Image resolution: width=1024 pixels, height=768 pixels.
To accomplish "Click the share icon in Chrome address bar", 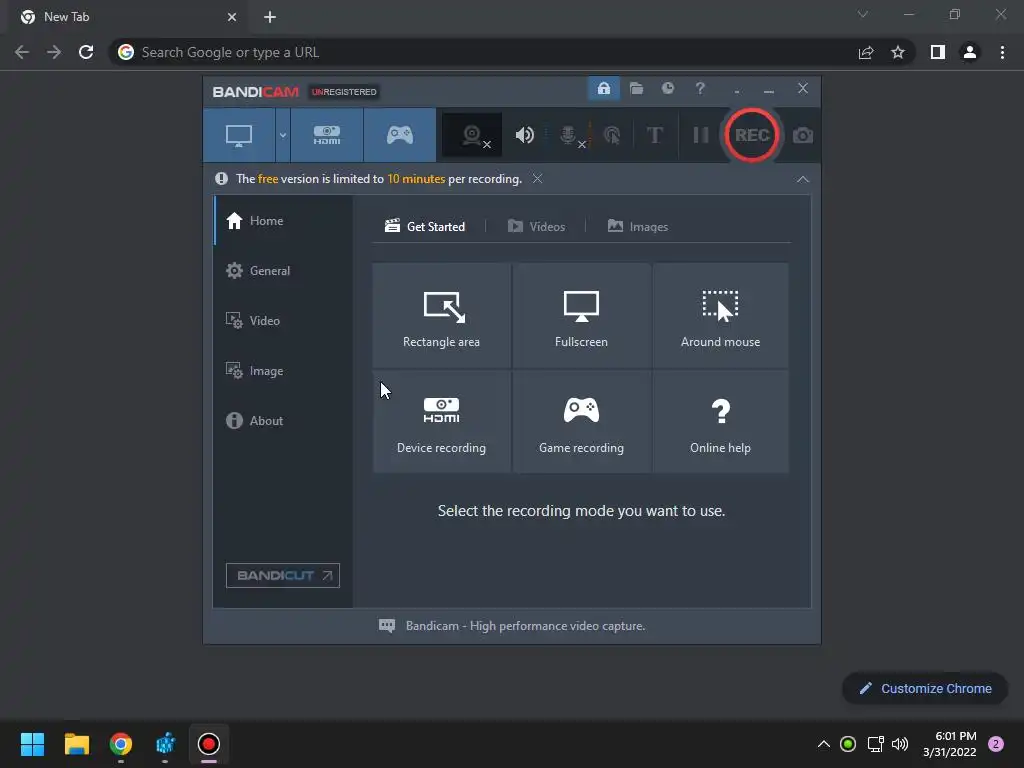I will 866,52.
